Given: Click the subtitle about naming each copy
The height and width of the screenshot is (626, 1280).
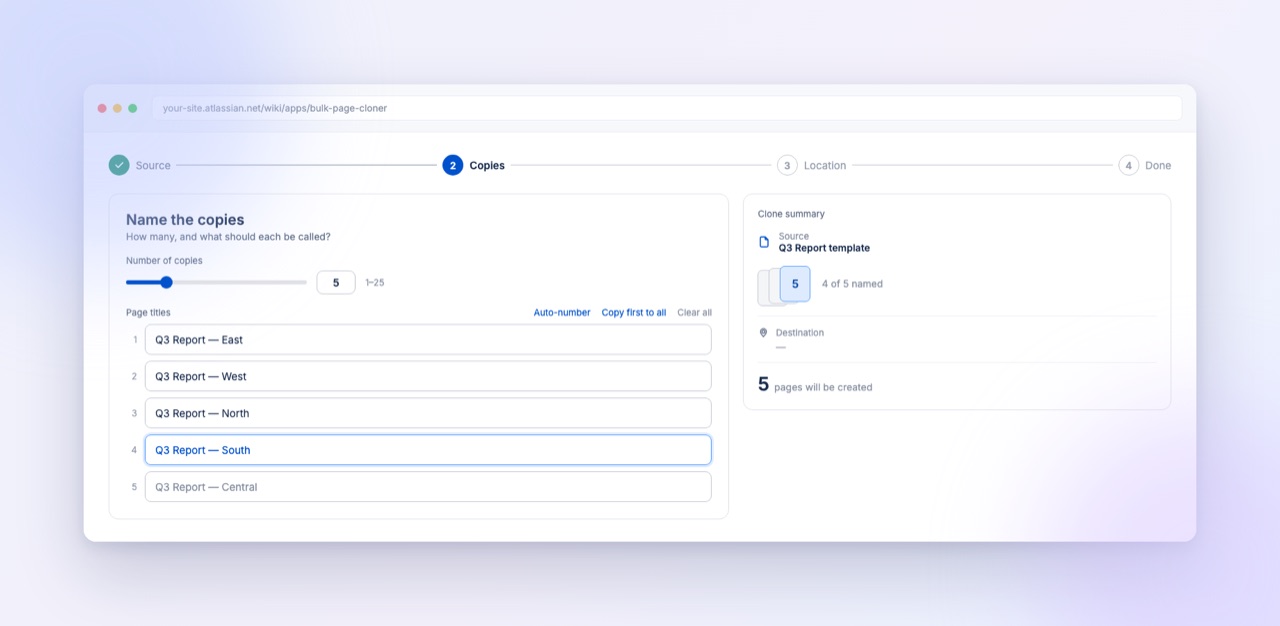Looking at the screenshot, I should coord(228,237).
